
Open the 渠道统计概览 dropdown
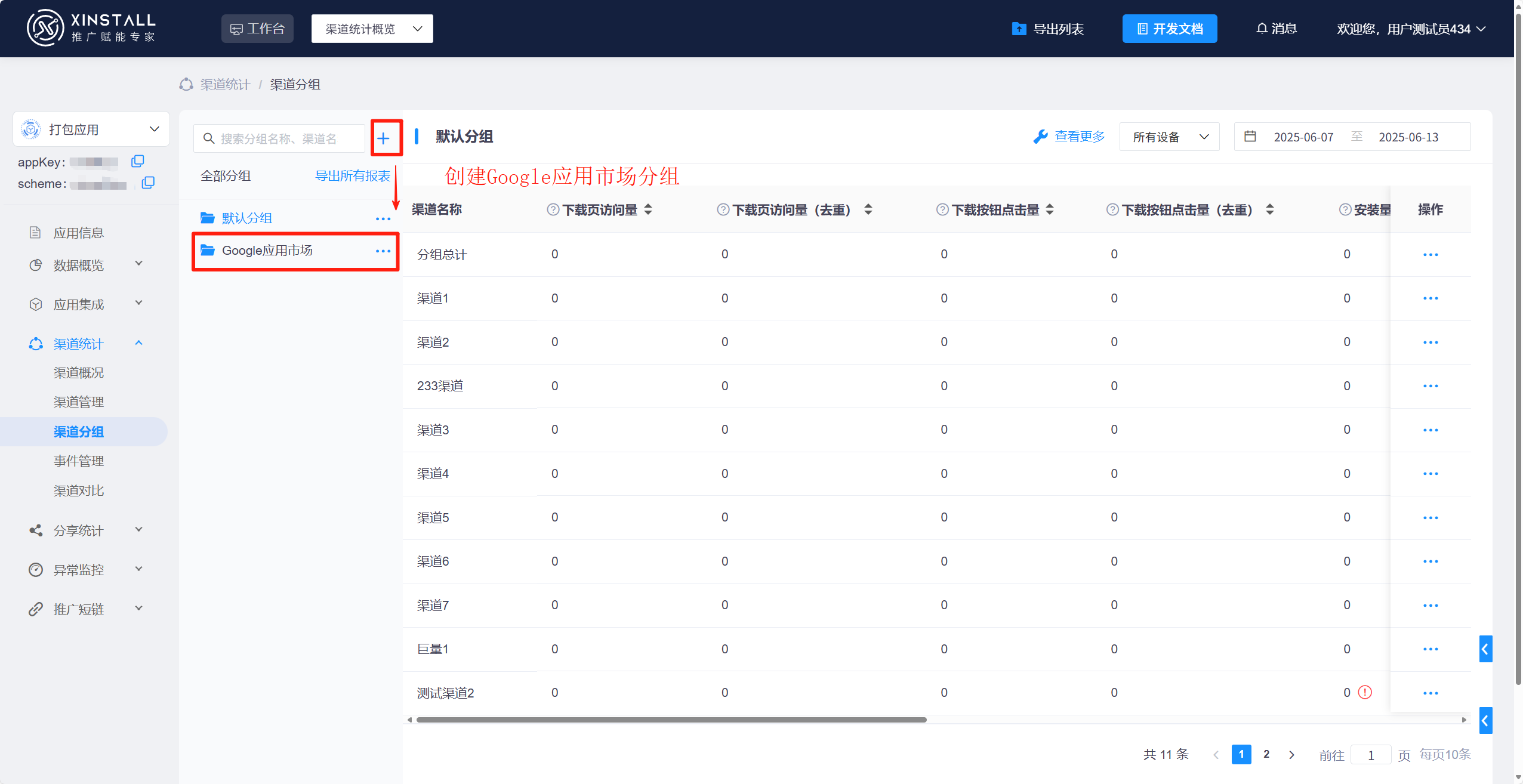pos(372,29)
